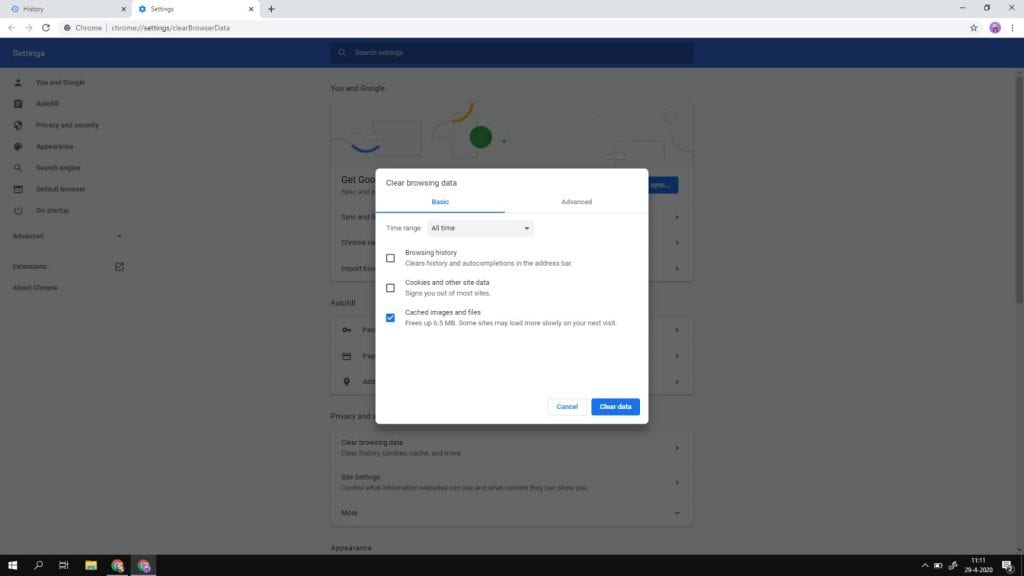Open the Chrome profile avatar
The image size is (1024, 576).
[995, 28]
